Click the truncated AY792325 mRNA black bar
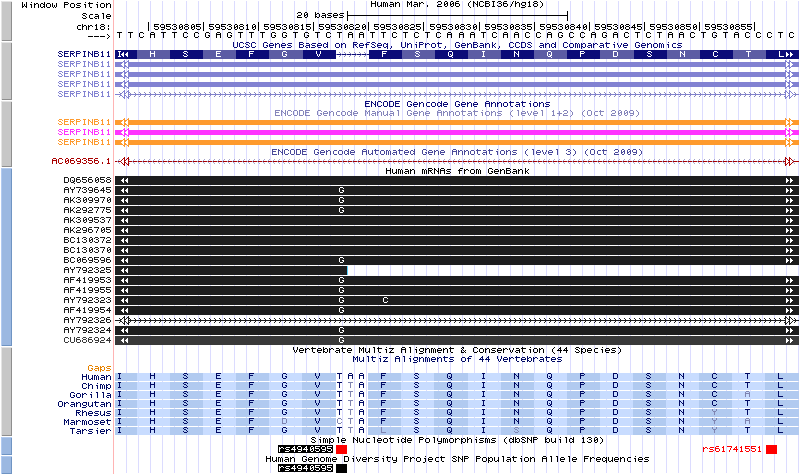This screenshot has height=474, width=800. point(232,270)
